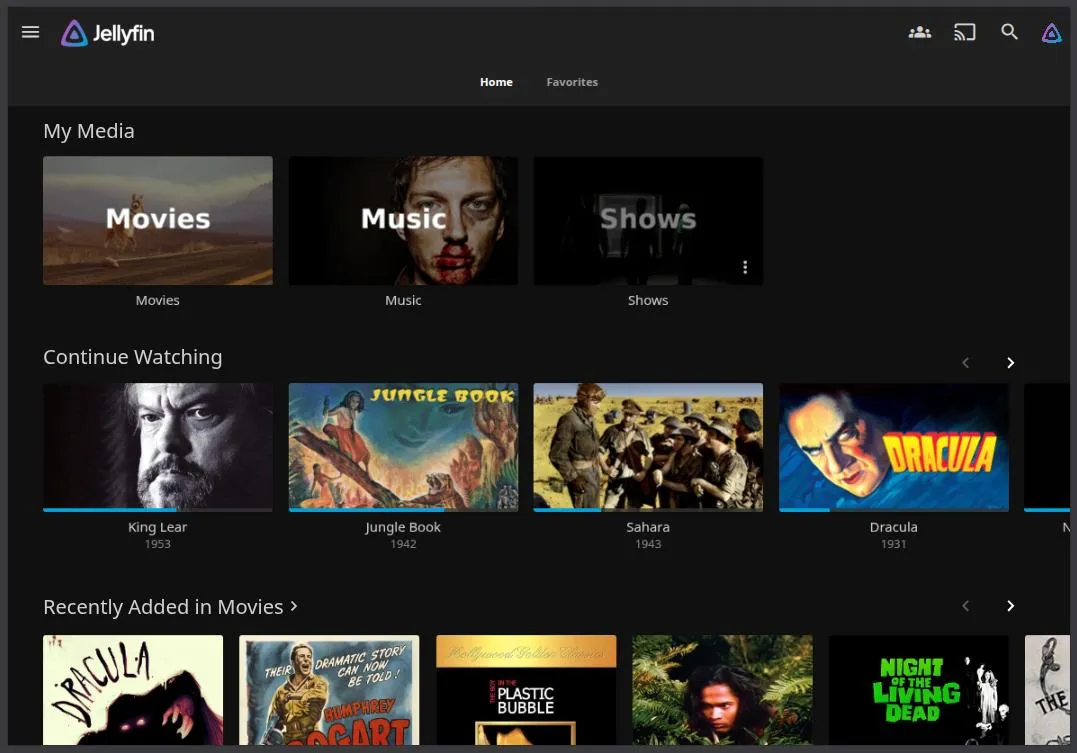The width and height of the screenshot is (1077, 753).
Task: Resume Dracula in Continue Watching
Action: pos(894,447)
